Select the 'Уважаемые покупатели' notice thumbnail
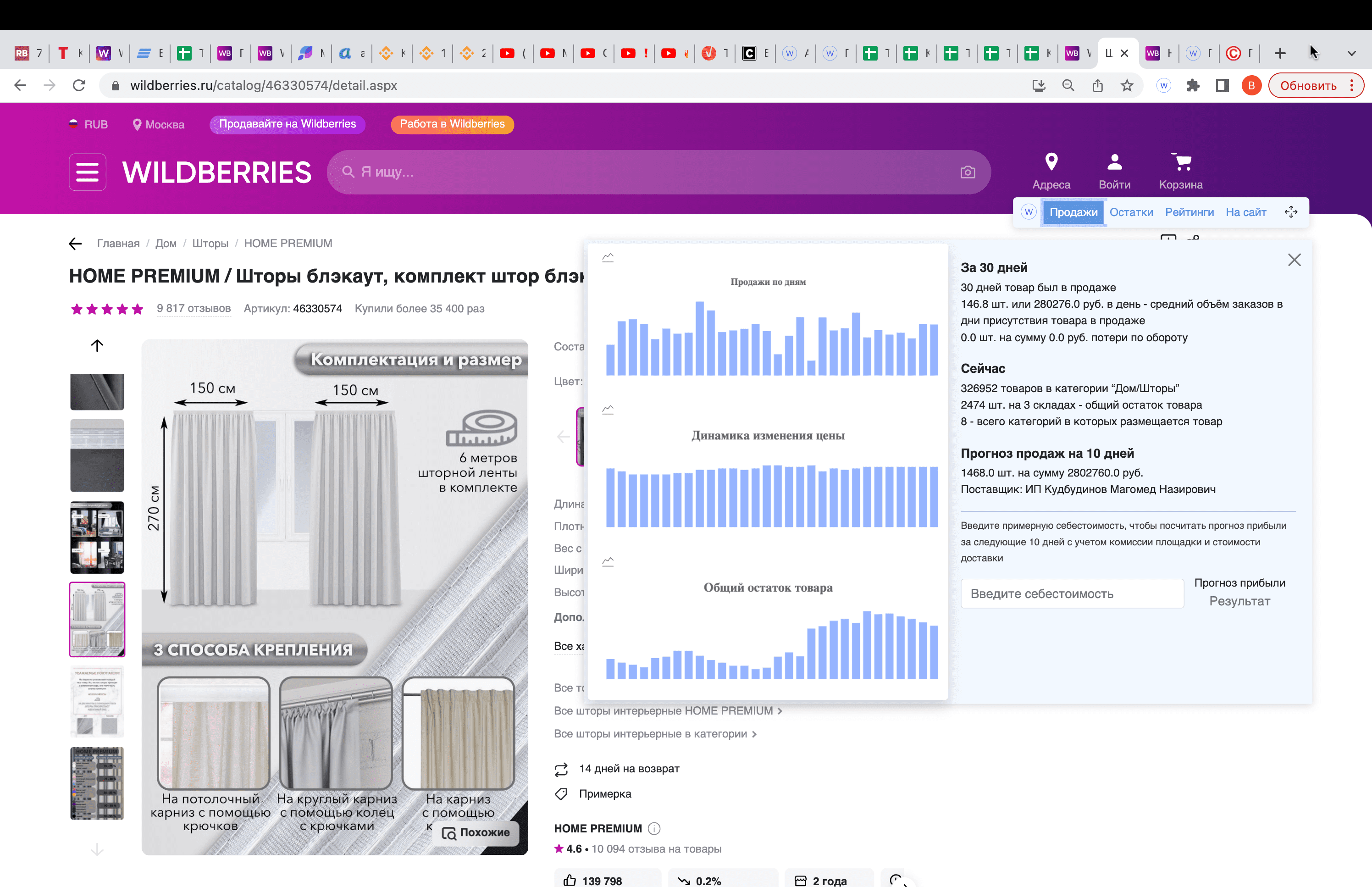Image resolution: width=1372 pixels, height=887 pixels. (97, 702)
